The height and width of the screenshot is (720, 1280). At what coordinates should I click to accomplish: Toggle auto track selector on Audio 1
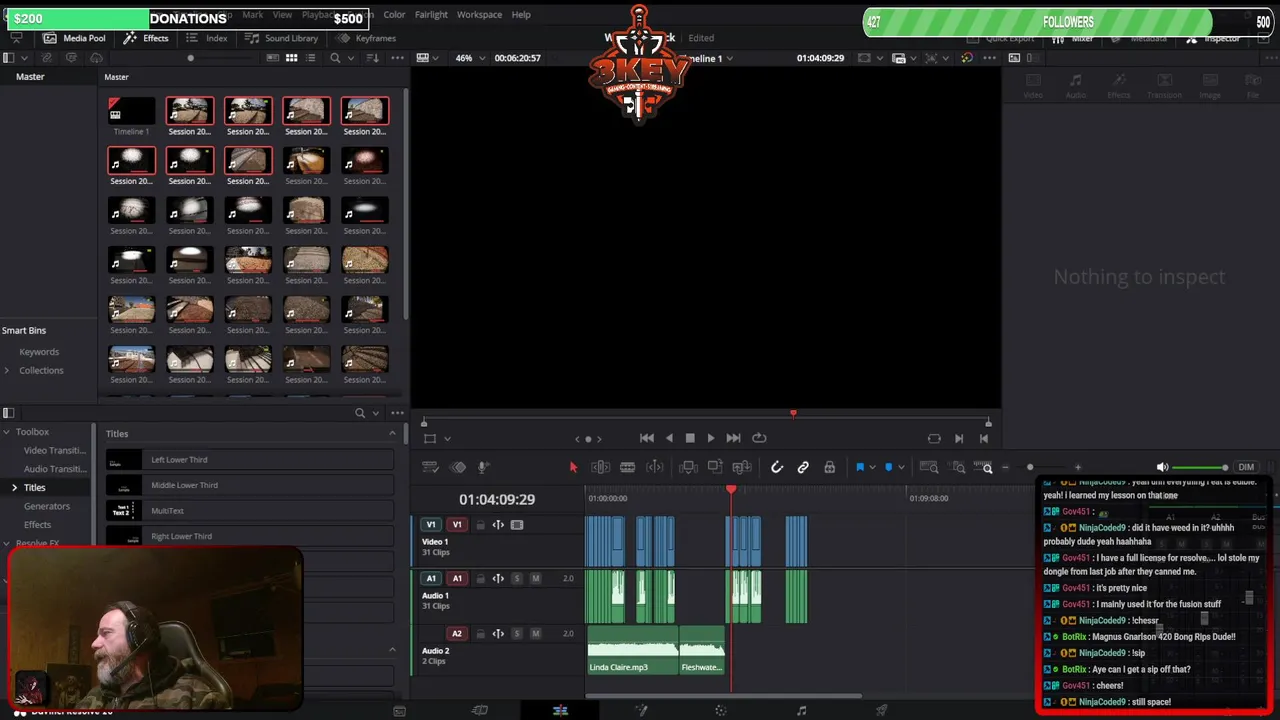pyautogui.click(x=498, y=578)
